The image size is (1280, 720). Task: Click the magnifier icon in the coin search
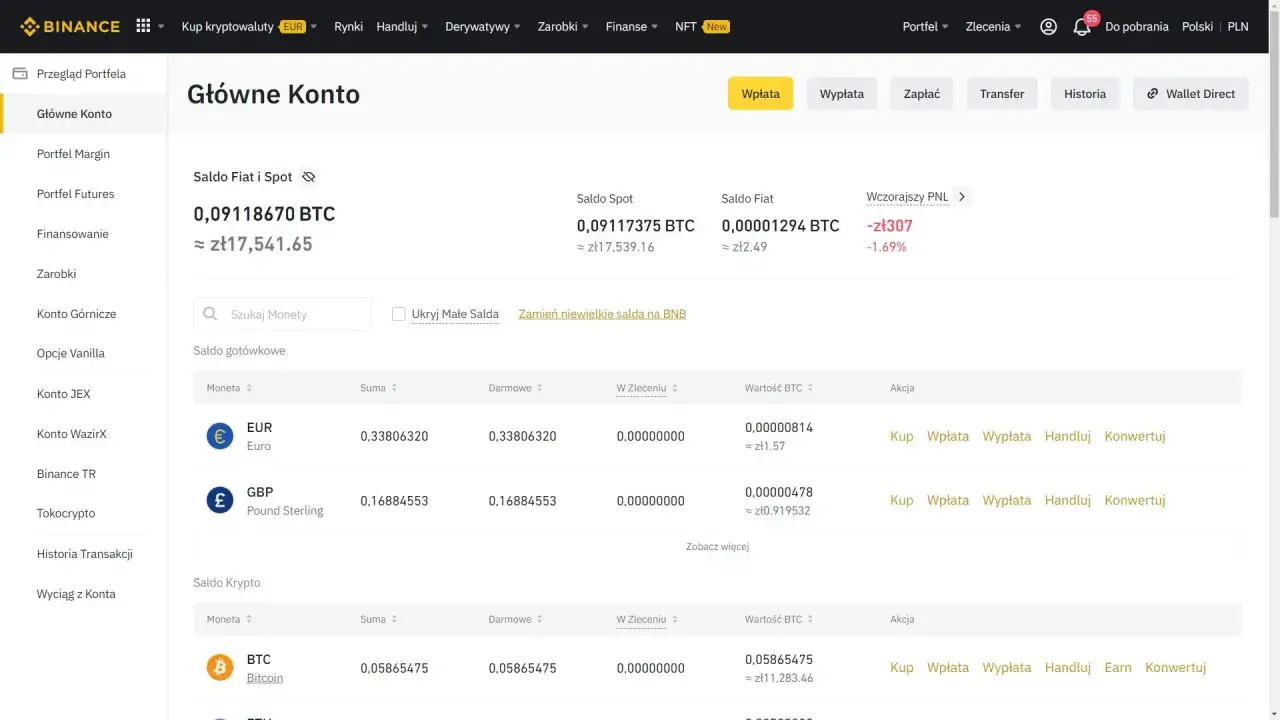pos(210,313)
